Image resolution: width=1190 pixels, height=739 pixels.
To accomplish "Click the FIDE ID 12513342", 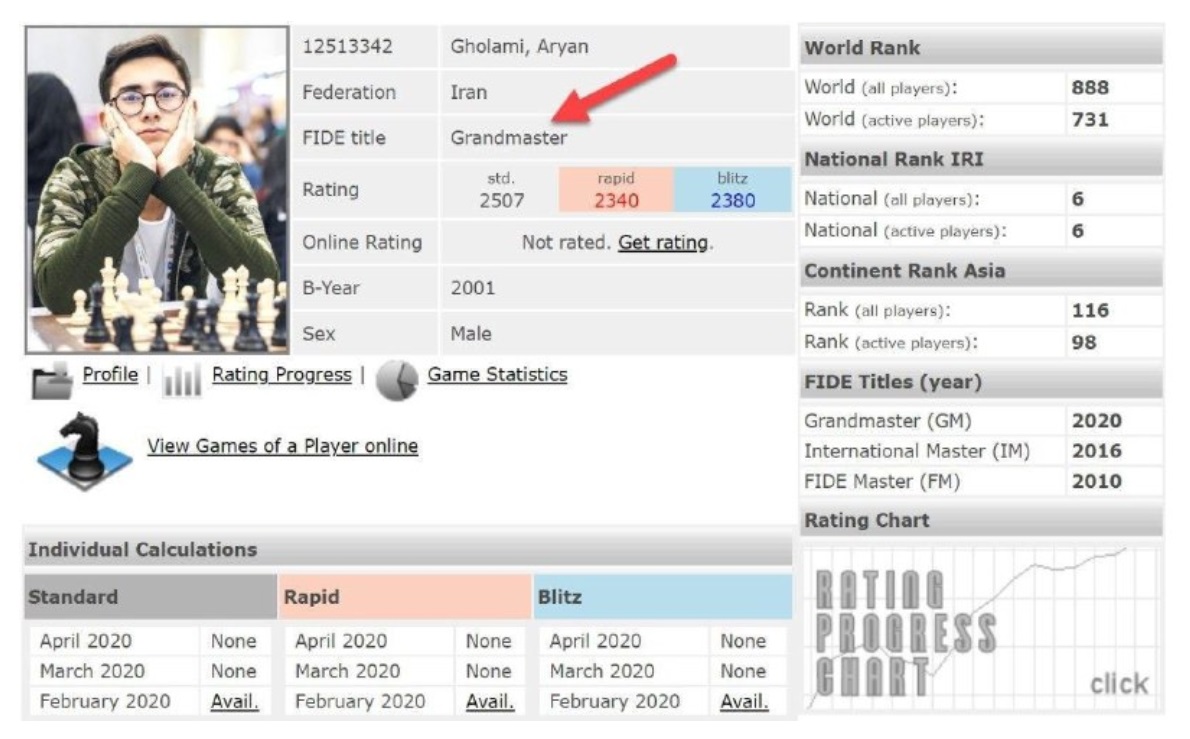I will [x=348, y=47].
